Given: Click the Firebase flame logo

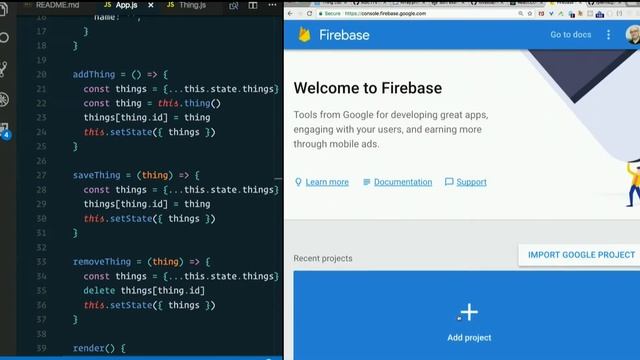Looking at the screenshot, I should pos(304,35).
